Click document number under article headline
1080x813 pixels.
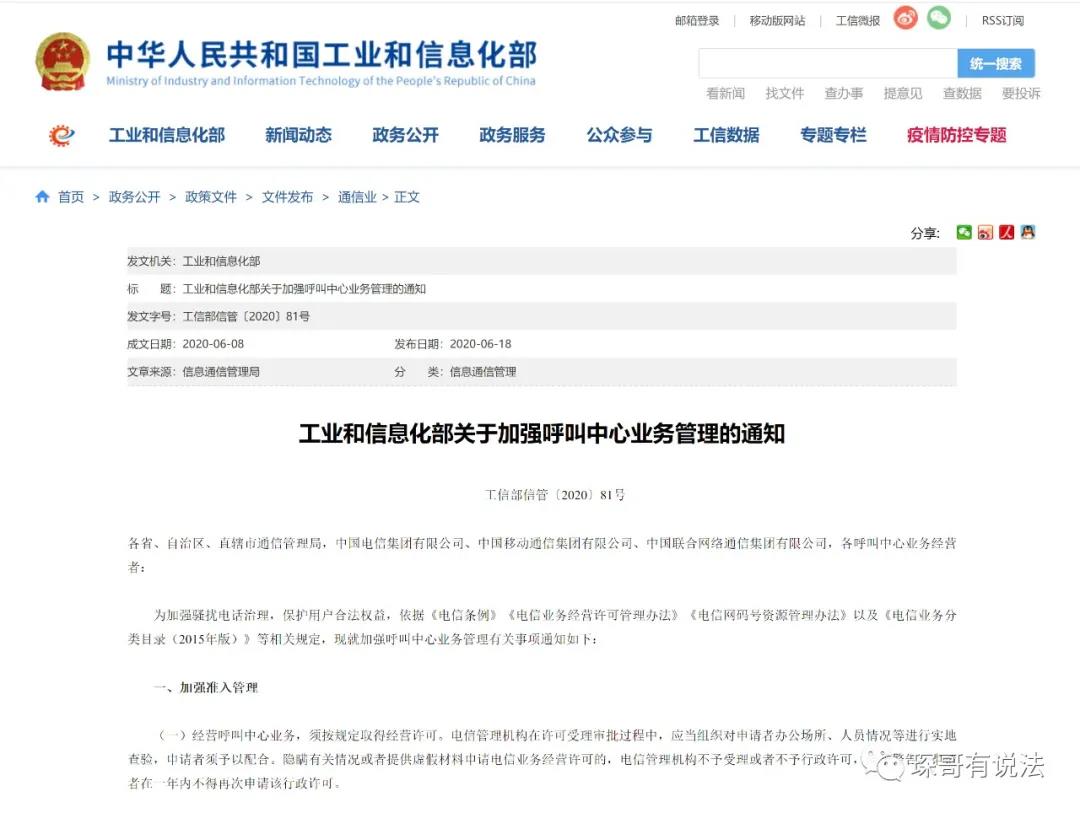[554, 495]
